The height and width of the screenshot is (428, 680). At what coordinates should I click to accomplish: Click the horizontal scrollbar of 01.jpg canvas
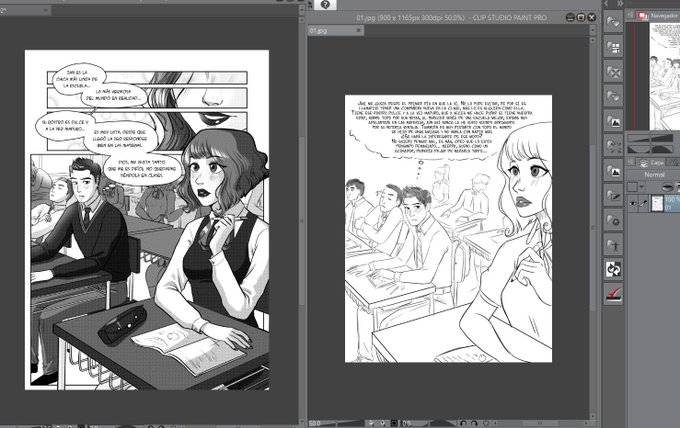click(541, 423)
